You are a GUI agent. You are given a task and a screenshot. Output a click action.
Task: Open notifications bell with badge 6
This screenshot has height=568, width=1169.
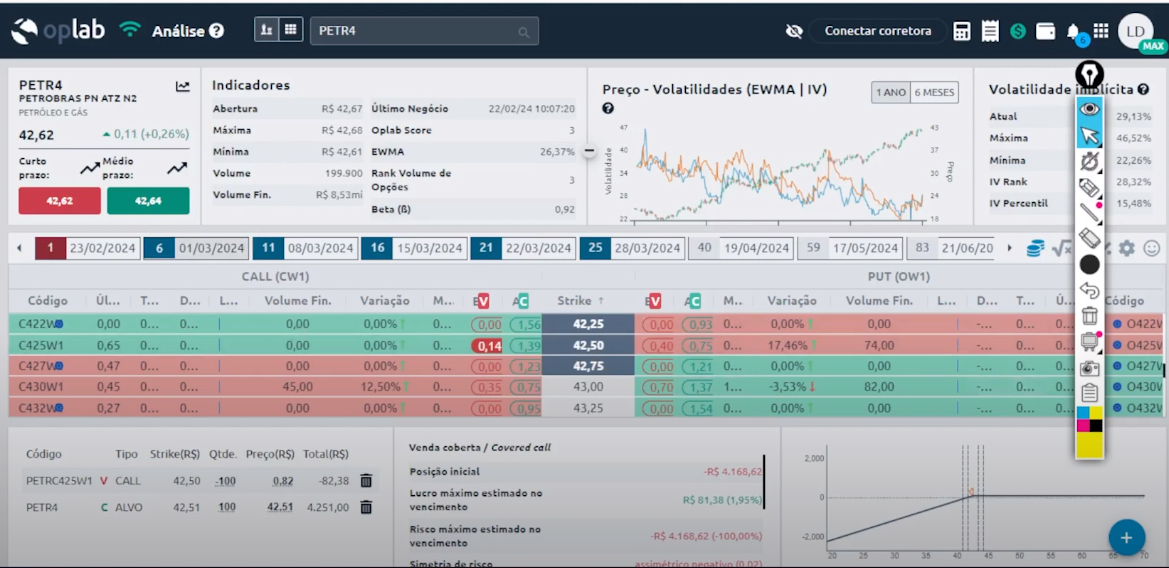1074,32
